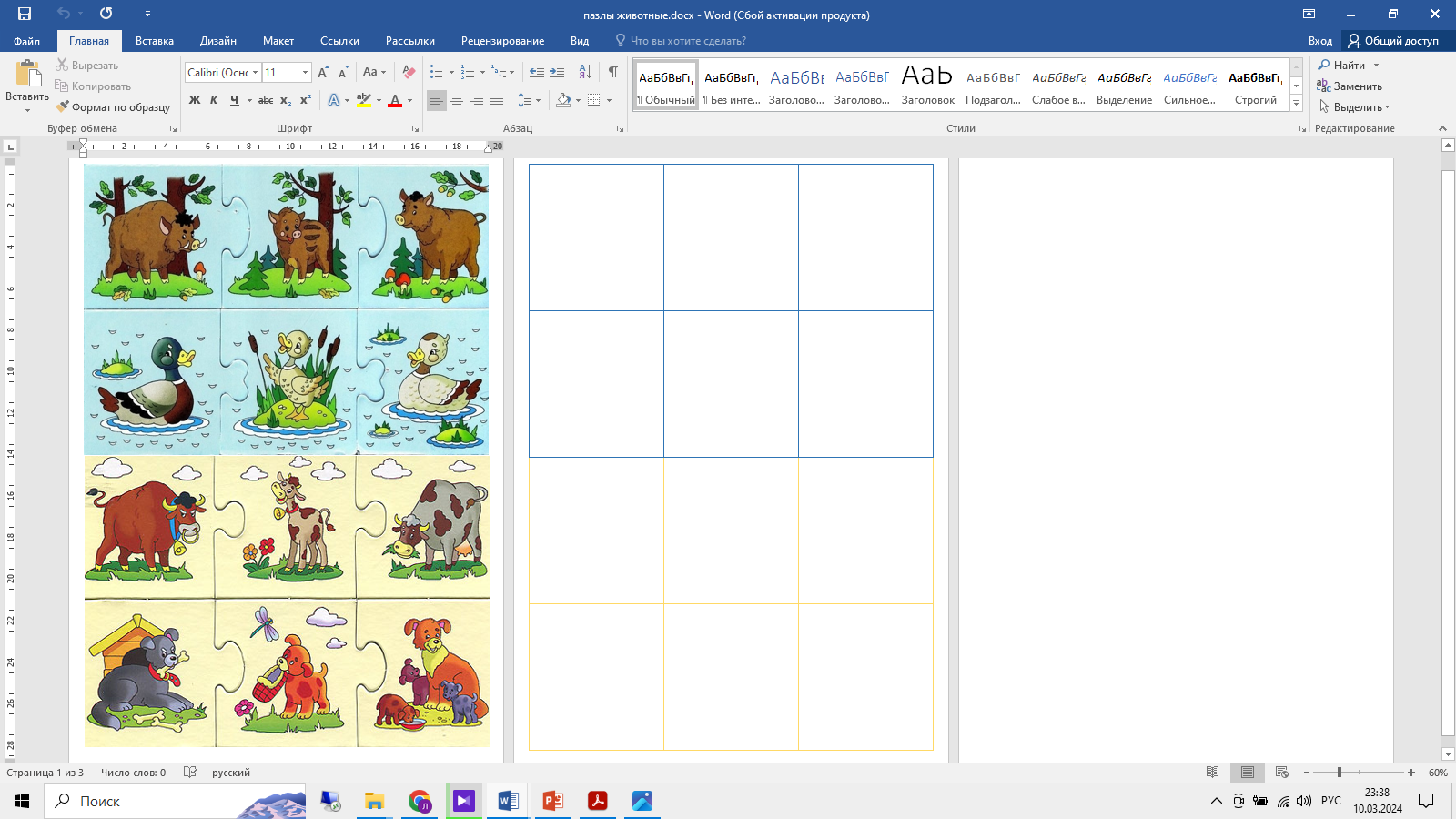Increase indent of the paragraph
Viewport: 1456px width, 819px height.
557,72
